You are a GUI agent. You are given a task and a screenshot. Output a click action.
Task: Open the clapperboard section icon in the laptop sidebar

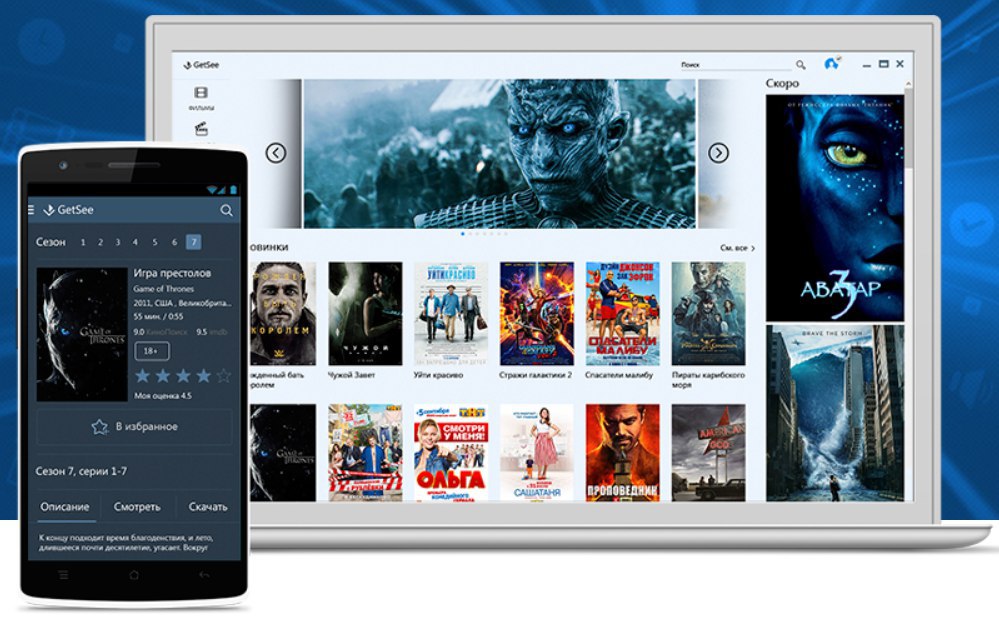pos(201,128)
